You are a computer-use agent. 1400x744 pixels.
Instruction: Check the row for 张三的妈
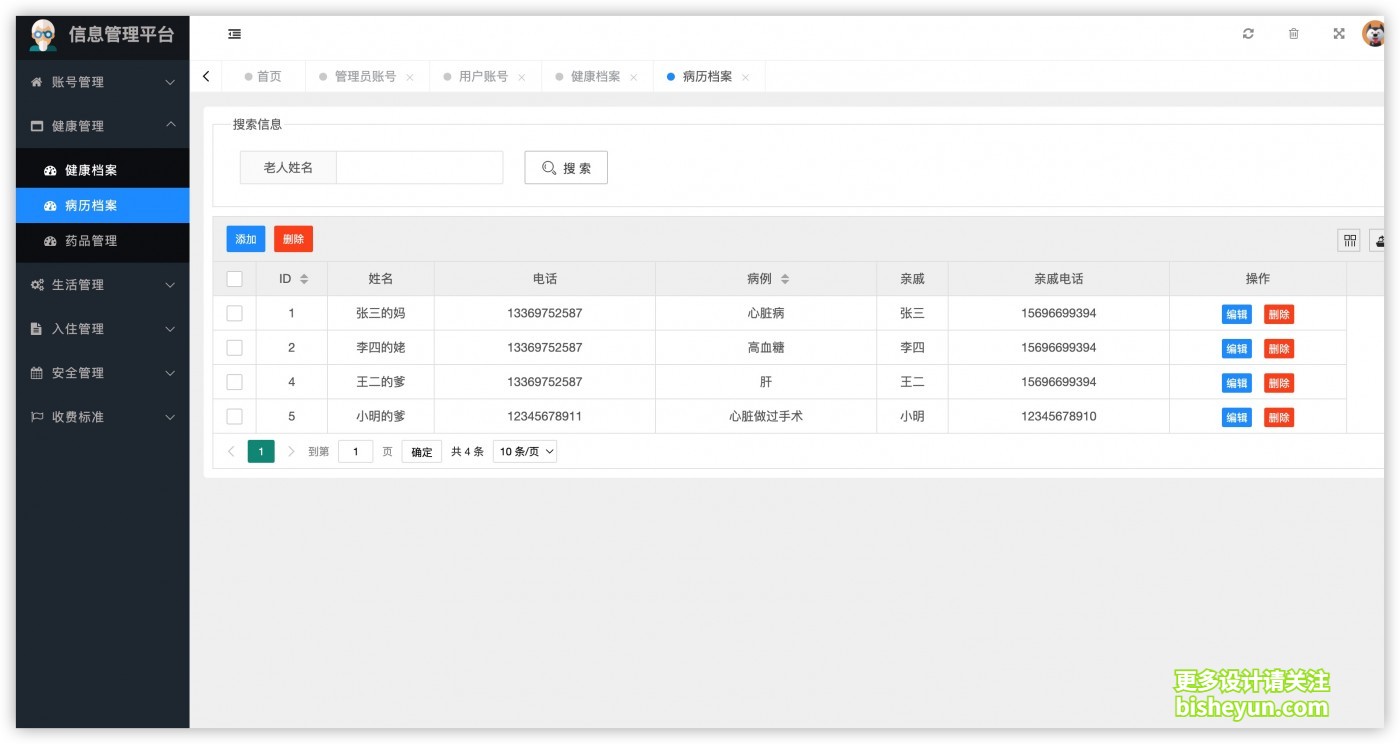pos(234,313)
